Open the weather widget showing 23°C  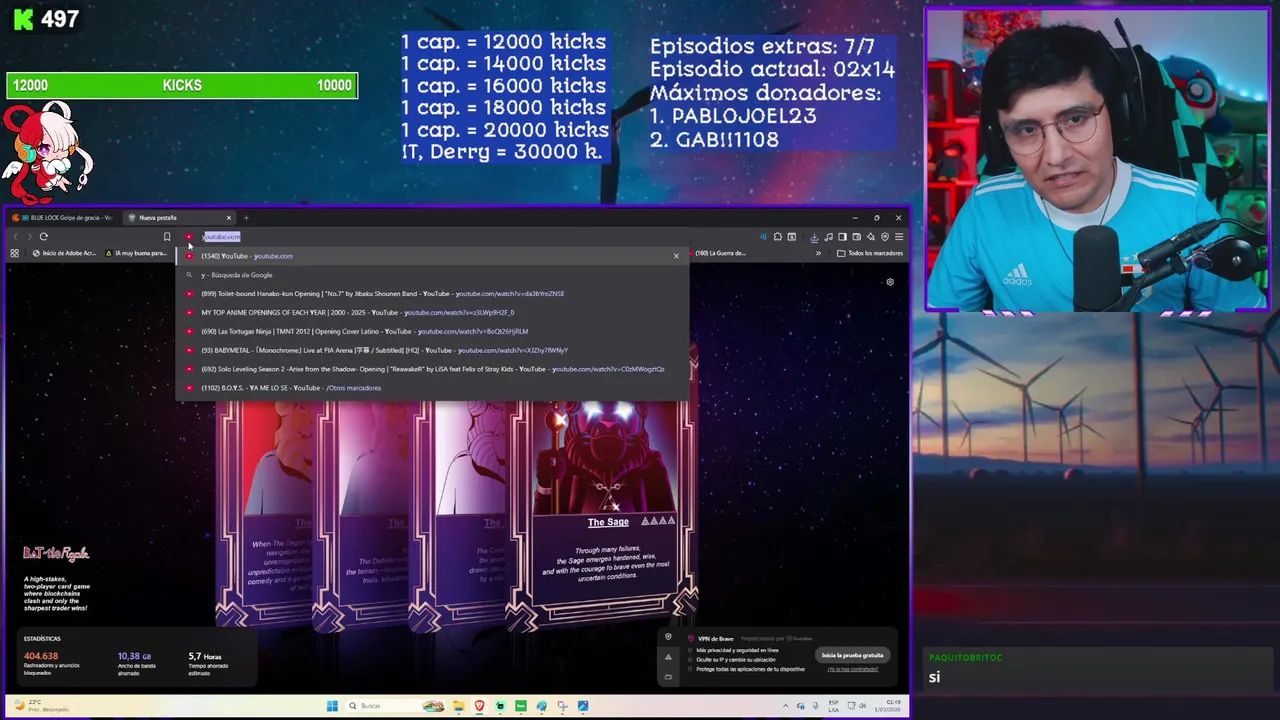(x=40, y=706)
